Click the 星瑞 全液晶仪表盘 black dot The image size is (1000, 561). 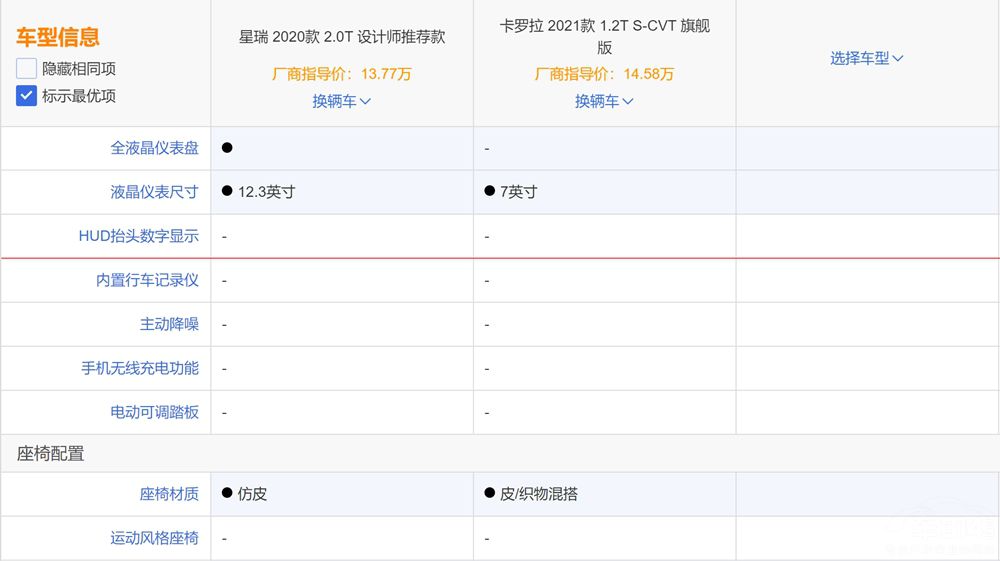point(227,148)
